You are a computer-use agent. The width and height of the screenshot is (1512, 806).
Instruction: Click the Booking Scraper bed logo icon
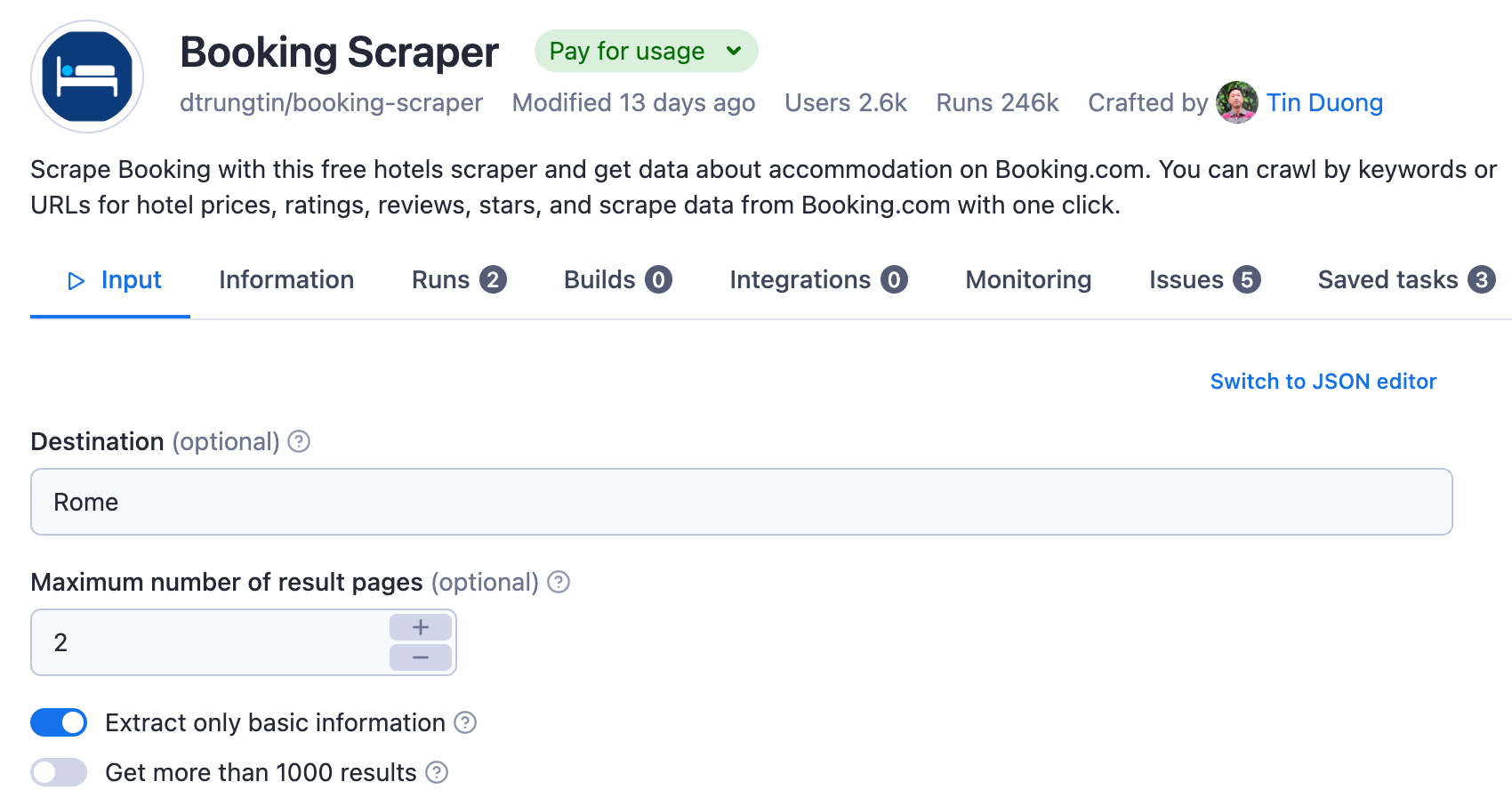(87, 77)
